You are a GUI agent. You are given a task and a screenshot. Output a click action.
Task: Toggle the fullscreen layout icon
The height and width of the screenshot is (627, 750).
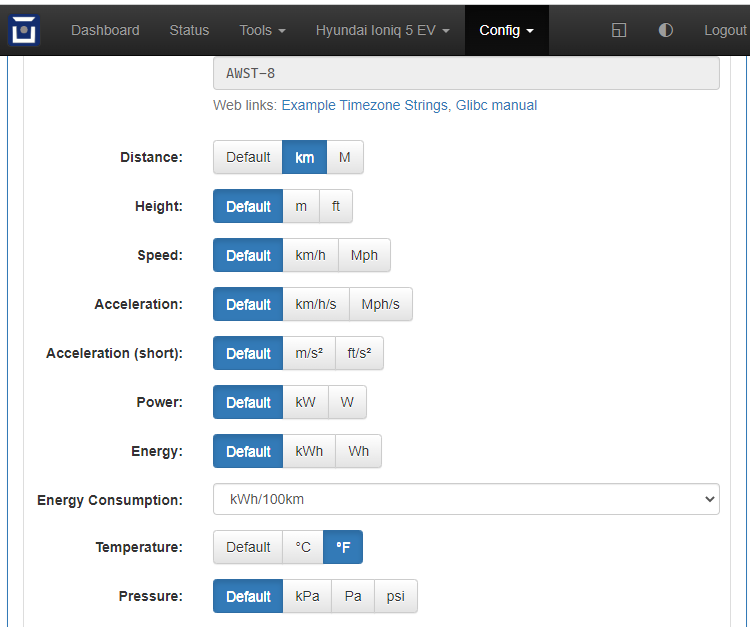pyautogui.click(x=619, y=30)
